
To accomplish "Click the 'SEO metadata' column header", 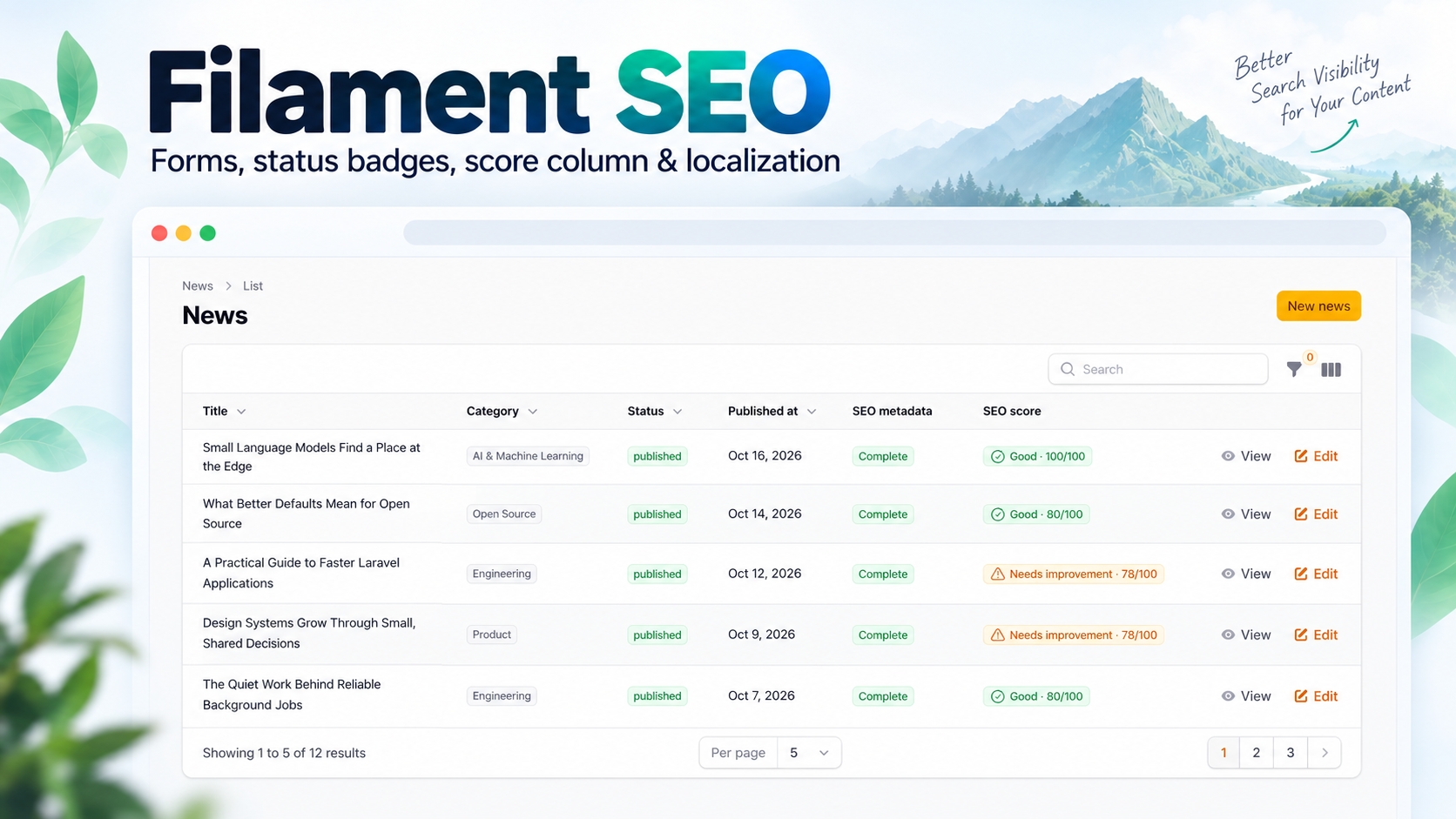I will click(x=892, y=411).
